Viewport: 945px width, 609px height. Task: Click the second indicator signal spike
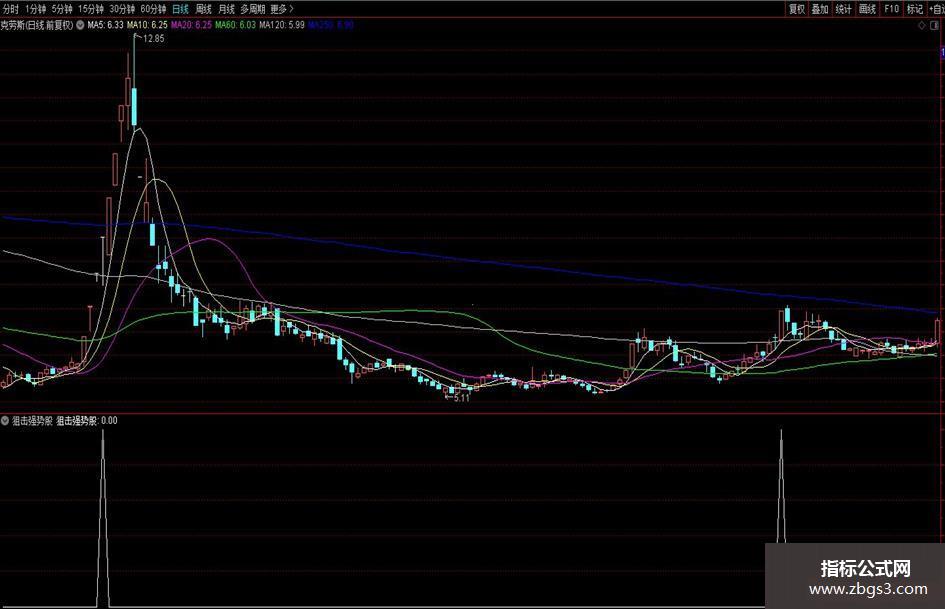[782, 486]
